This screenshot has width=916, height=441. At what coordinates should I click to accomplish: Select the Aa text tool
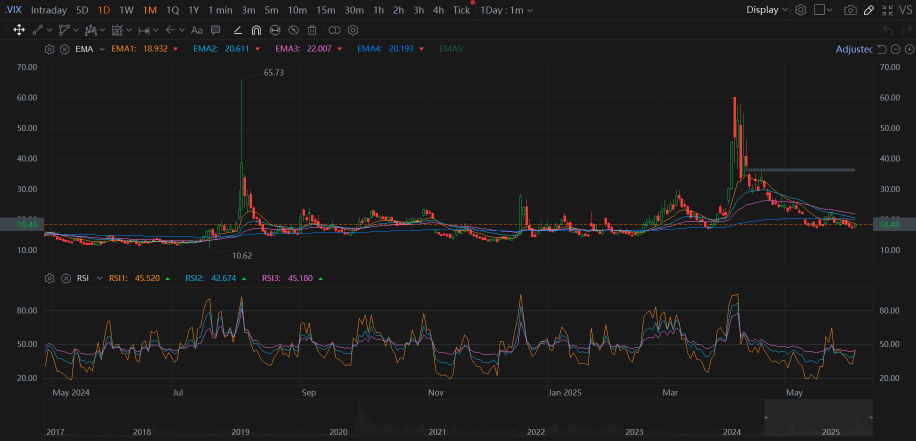pos(197,30)
